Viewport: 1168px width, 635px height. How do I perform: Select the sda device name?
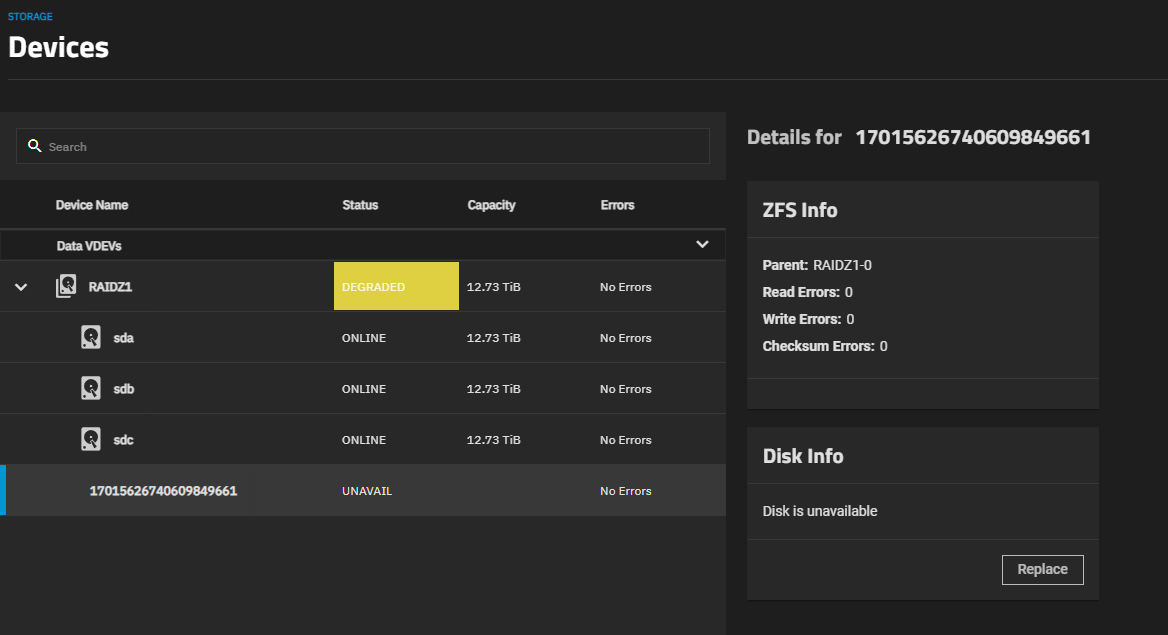pos(124,338)
